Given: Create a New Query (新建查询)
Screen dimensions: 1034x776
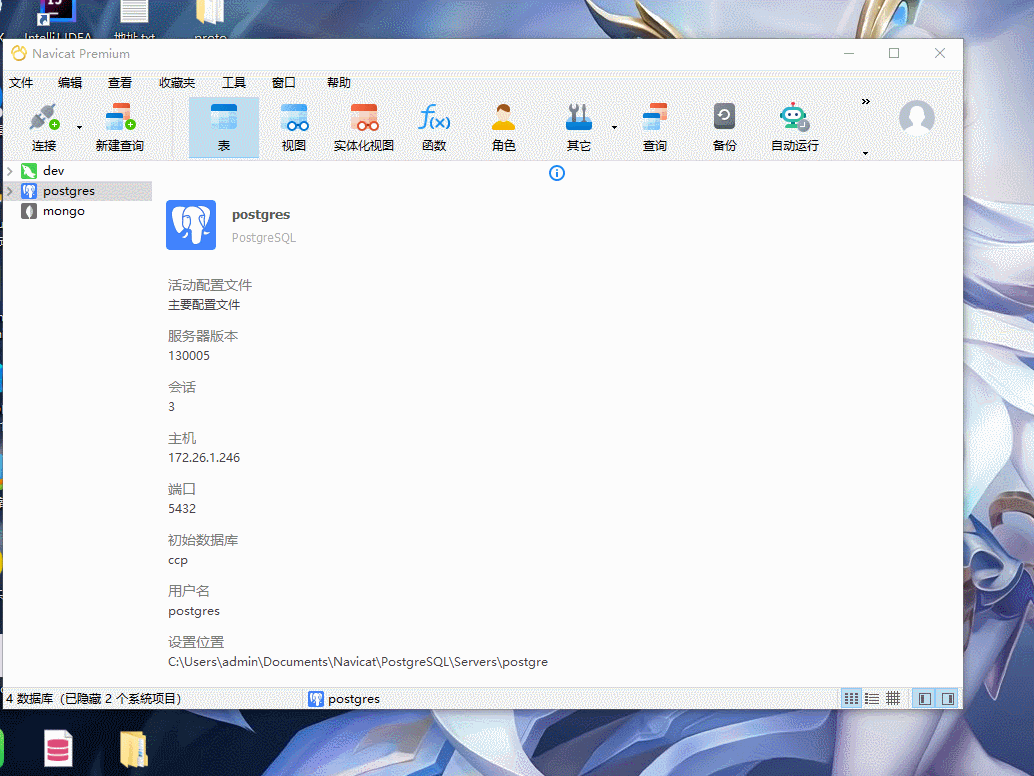Looking at the screenshot, I should point(119,127).
